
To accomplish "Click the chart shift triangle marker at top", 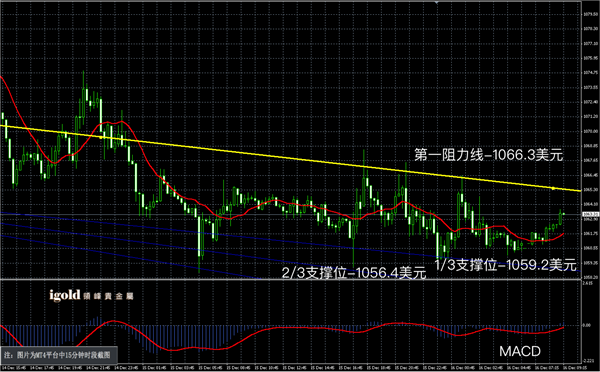I will [437, 2].
